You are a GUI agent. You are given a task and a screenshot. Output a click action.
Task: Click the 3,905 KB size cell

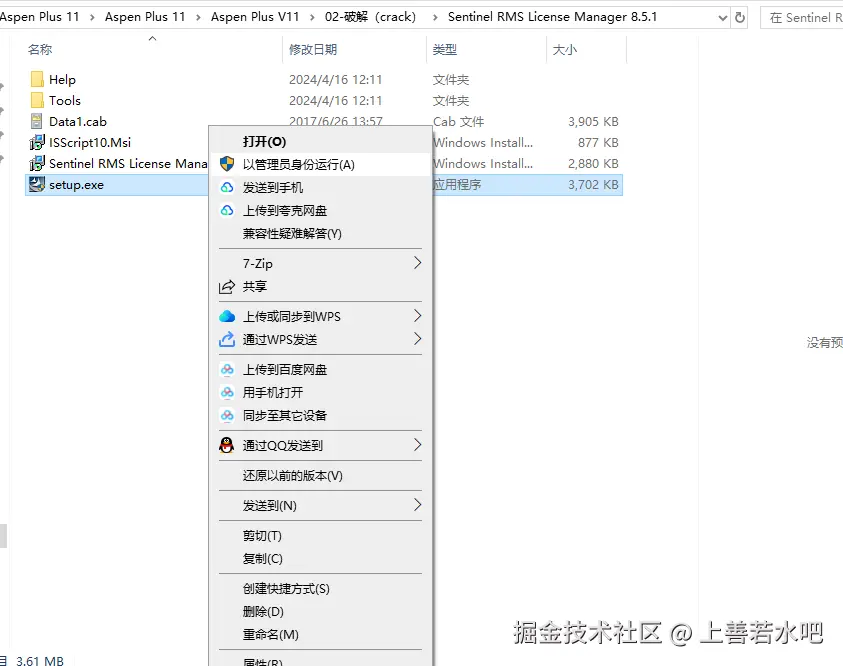point(593,122)
